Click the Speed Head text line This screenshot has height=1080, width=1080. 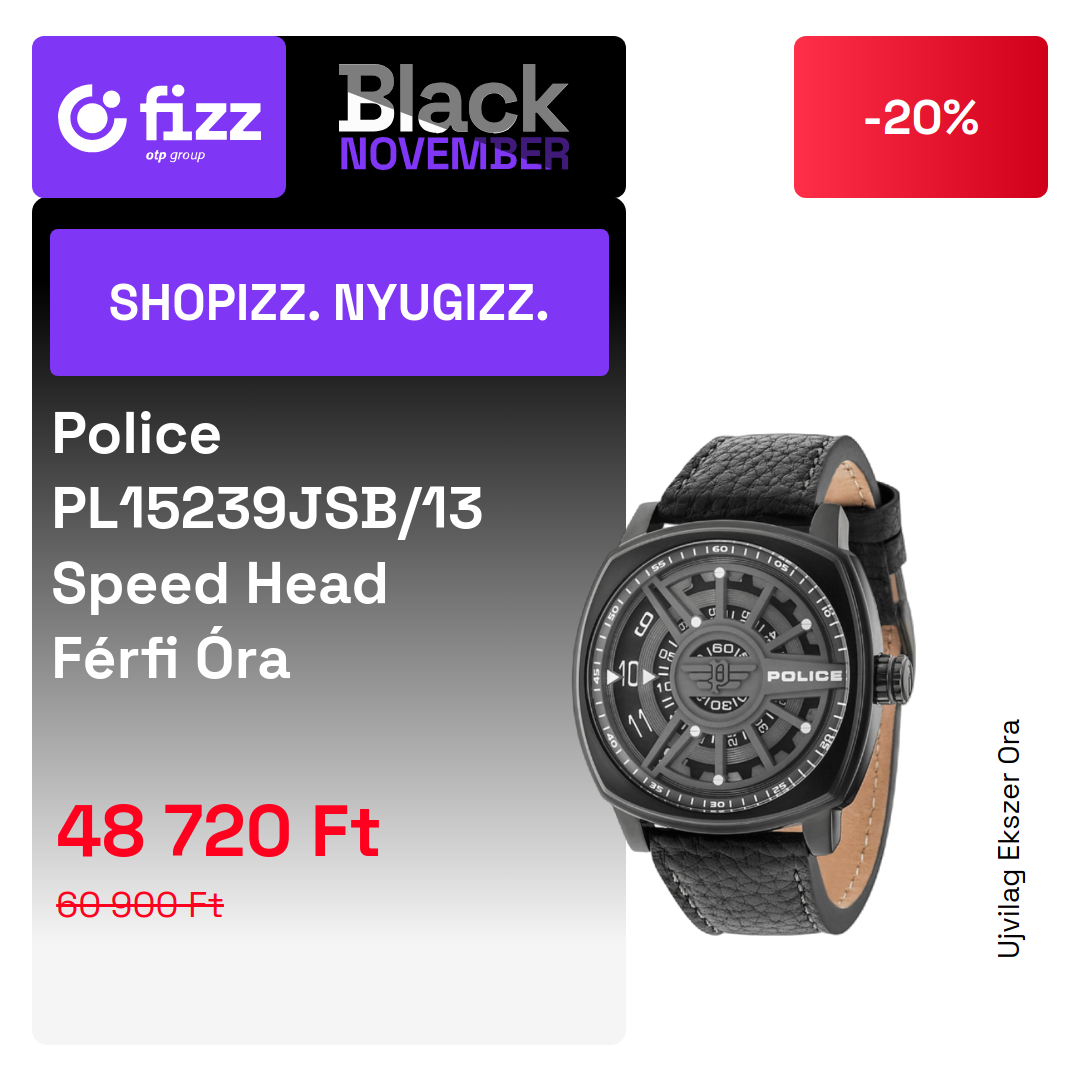click(x=220, y=583)
